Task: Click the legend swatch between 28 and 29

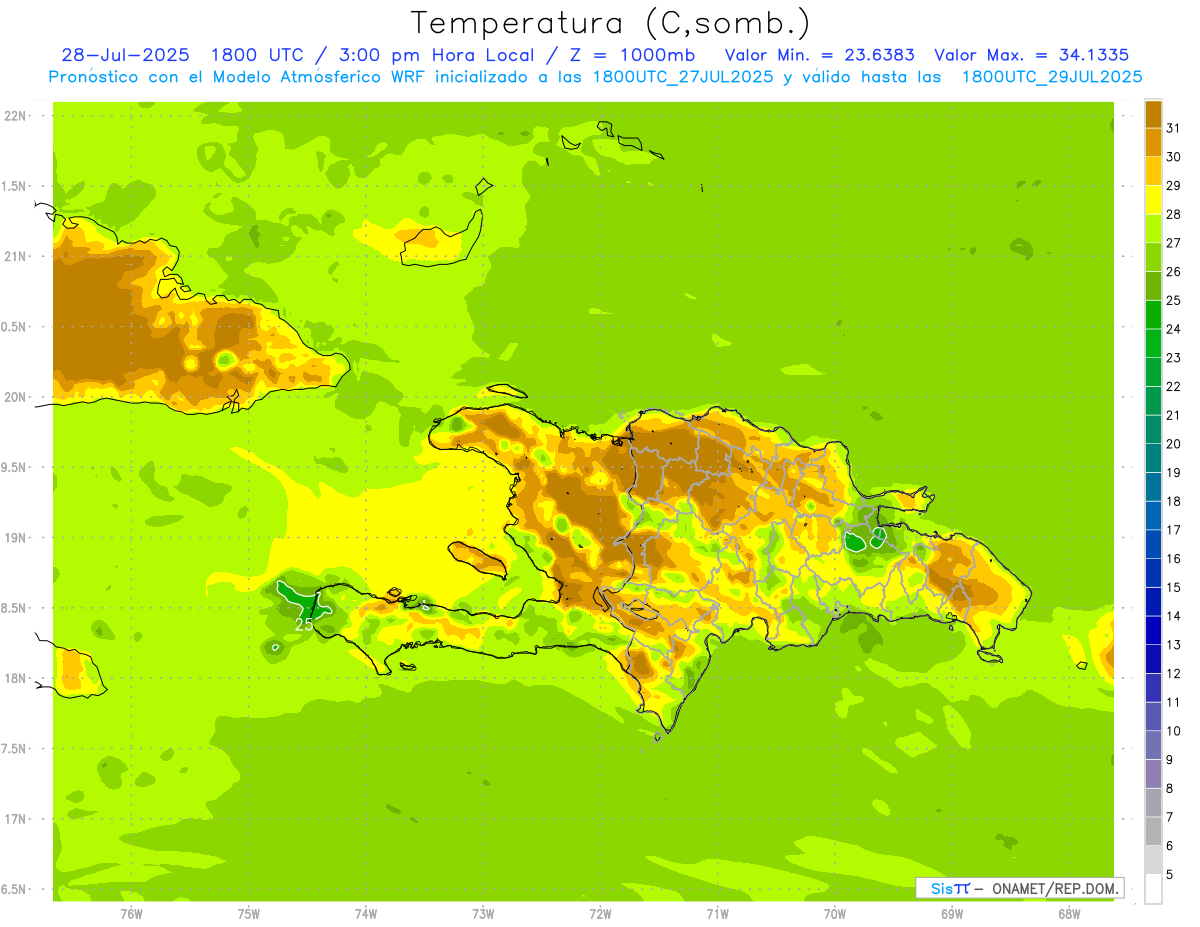Action: [1153, 200]
